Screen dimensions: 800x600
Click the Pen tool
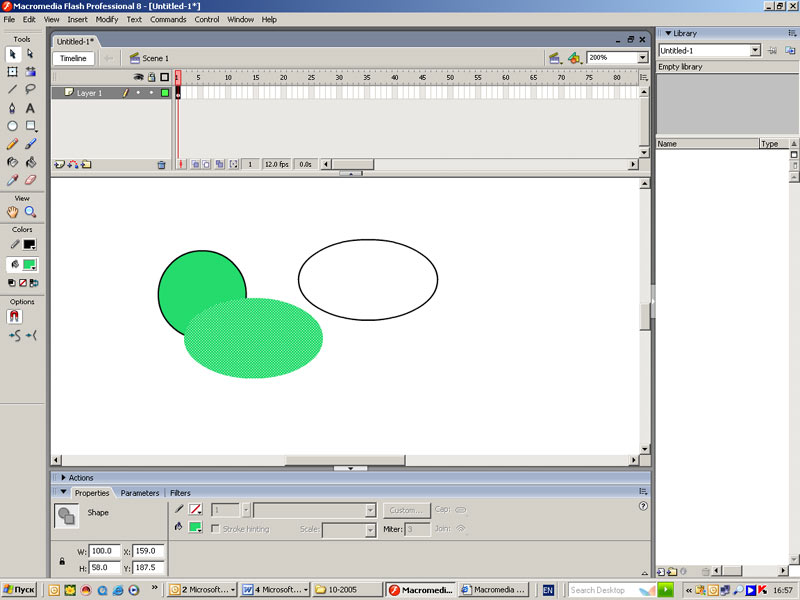[13, 108]
